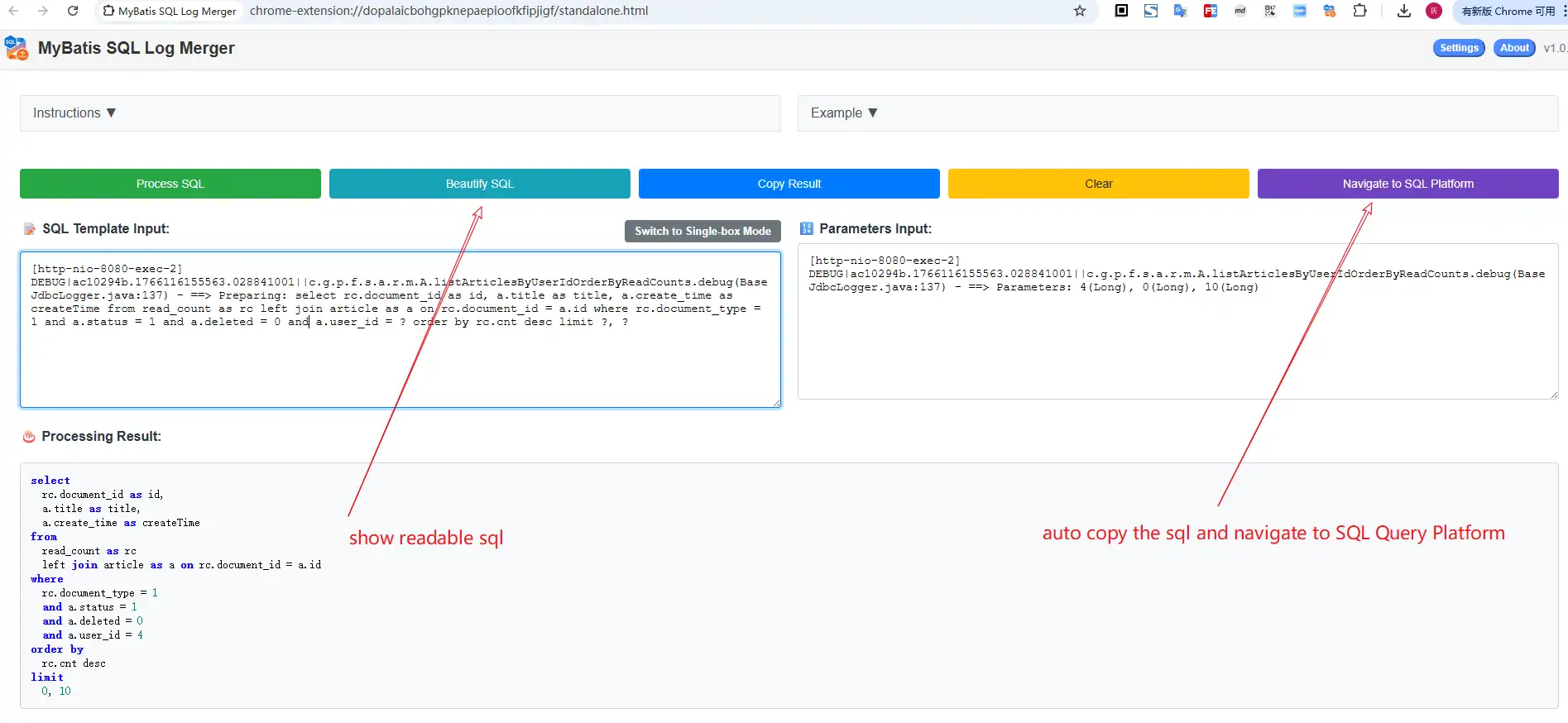The height and width of the screenshot is (723, 1568).
Task: Expand the Instructions section
Action: click(74, 113)
